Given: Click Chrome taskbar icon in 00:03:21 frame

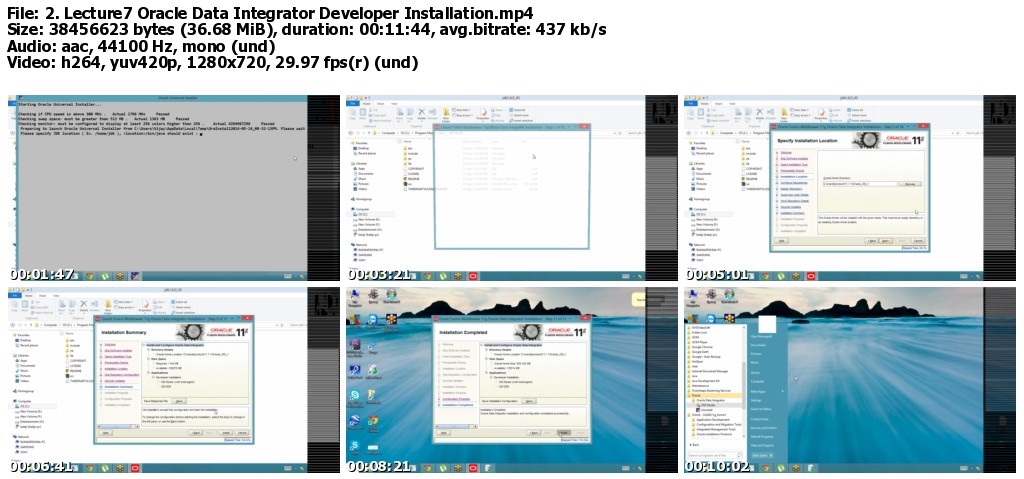Looking at the screenshot, I should (x=427, y=276).
